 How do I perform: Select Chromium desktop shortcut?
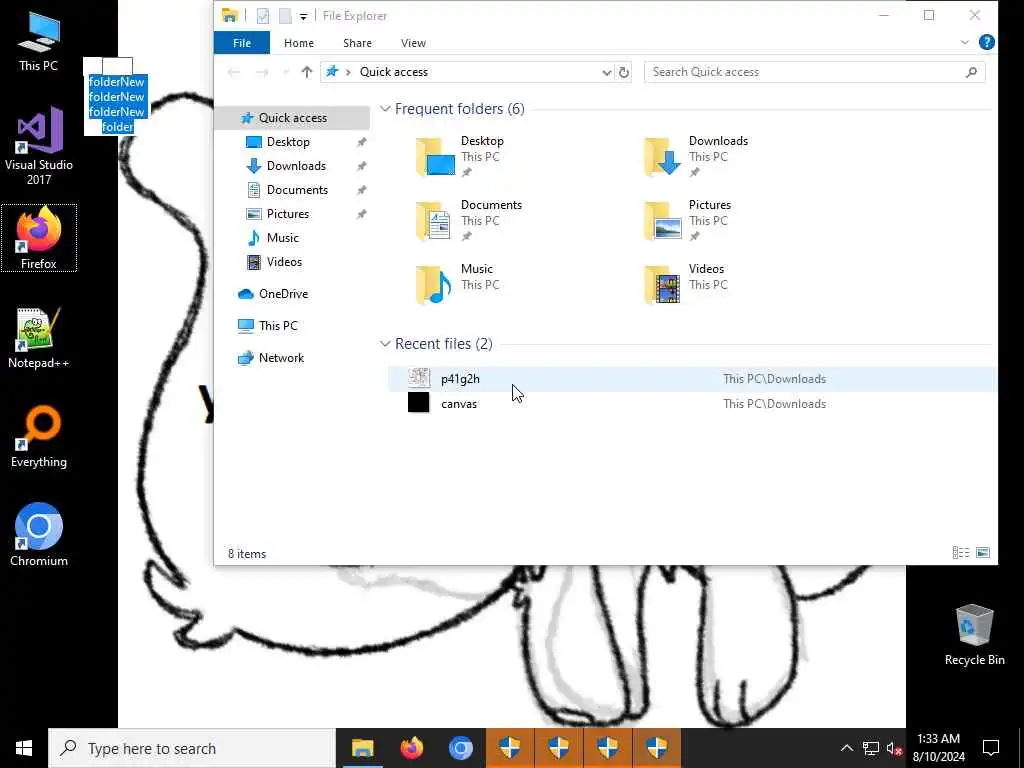[x=39, y=536]
